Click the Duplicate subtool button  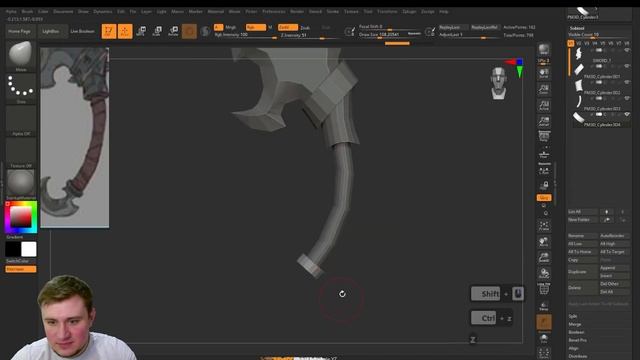tap(582, 271)
